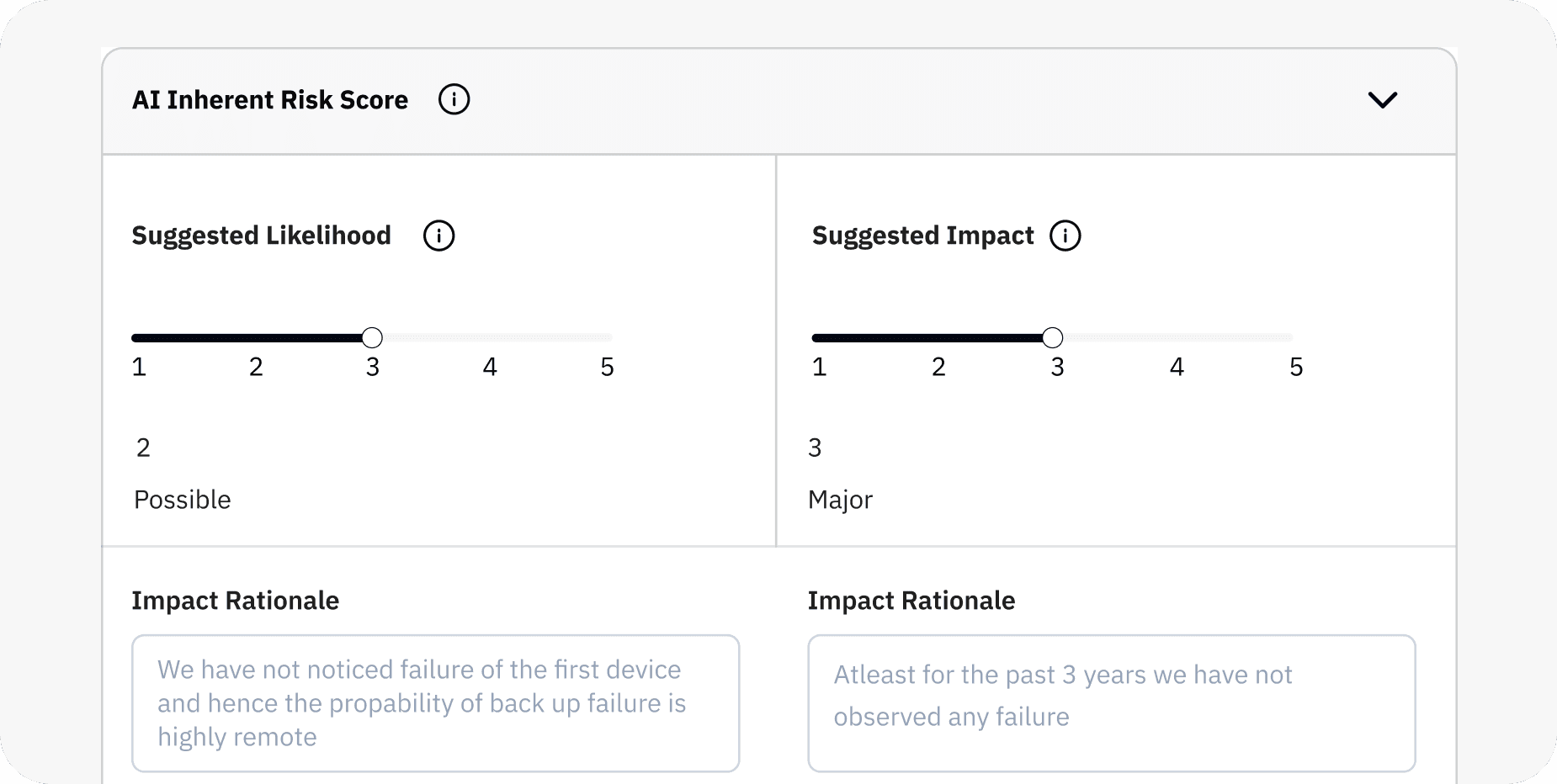Select the Major impact label

tap(840, 499)
